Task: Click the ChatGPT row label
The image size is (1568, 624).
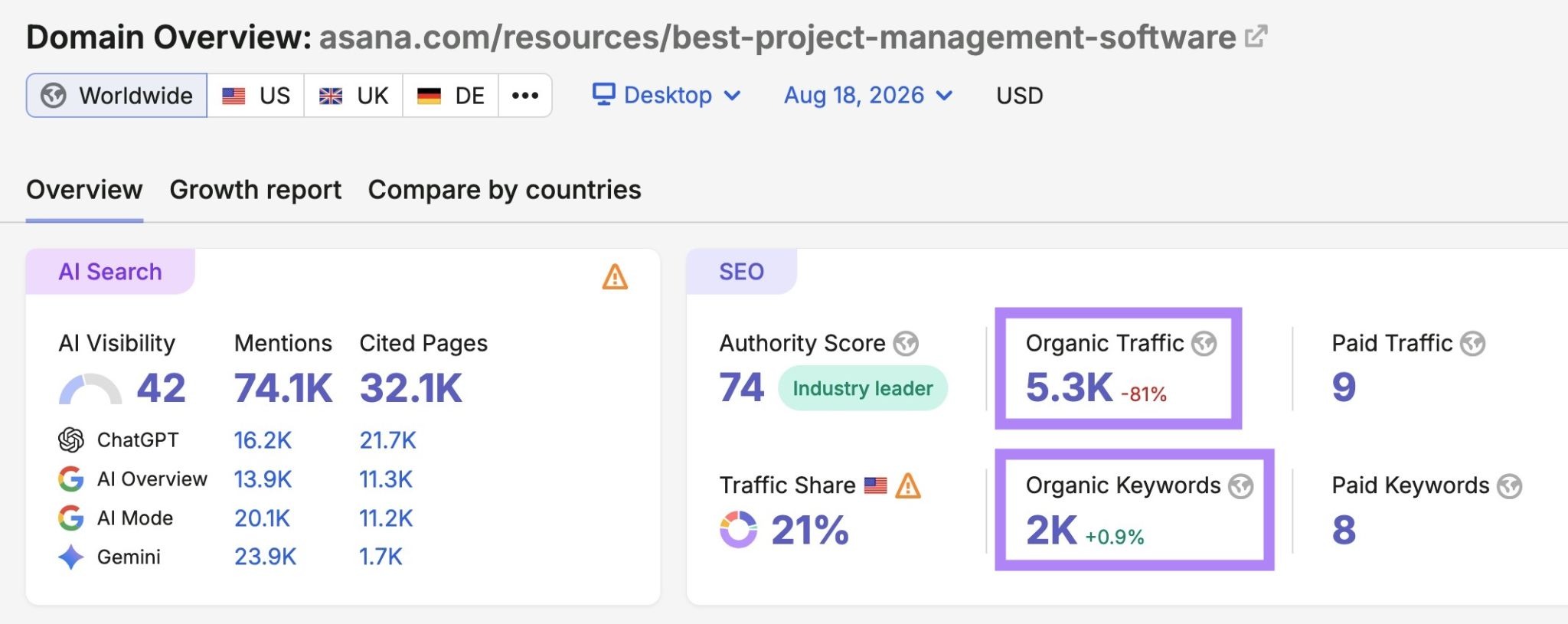Action: (x=138, y=440)
